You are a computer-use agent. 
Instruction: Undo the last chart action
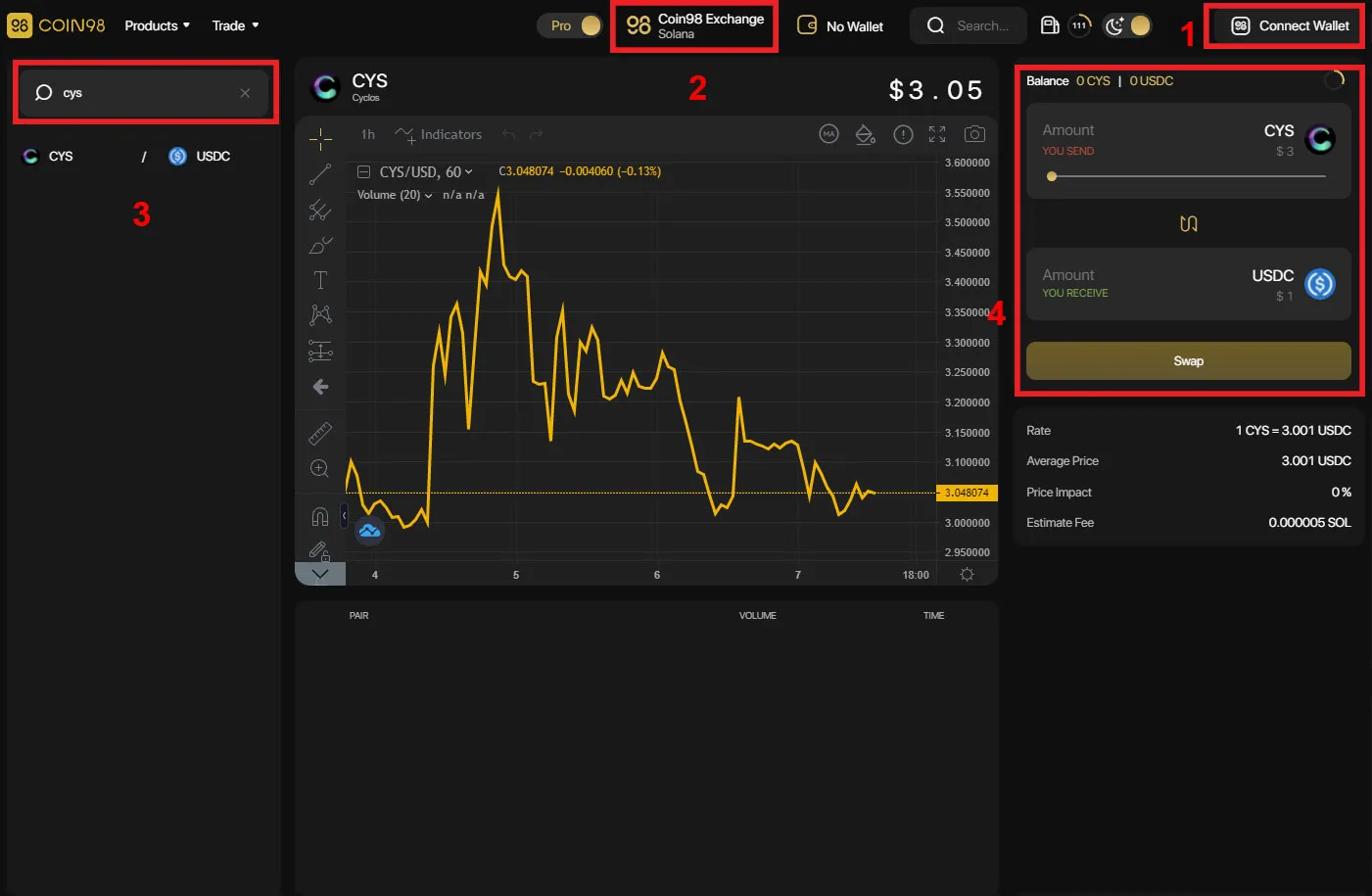[x=508, y=134]
